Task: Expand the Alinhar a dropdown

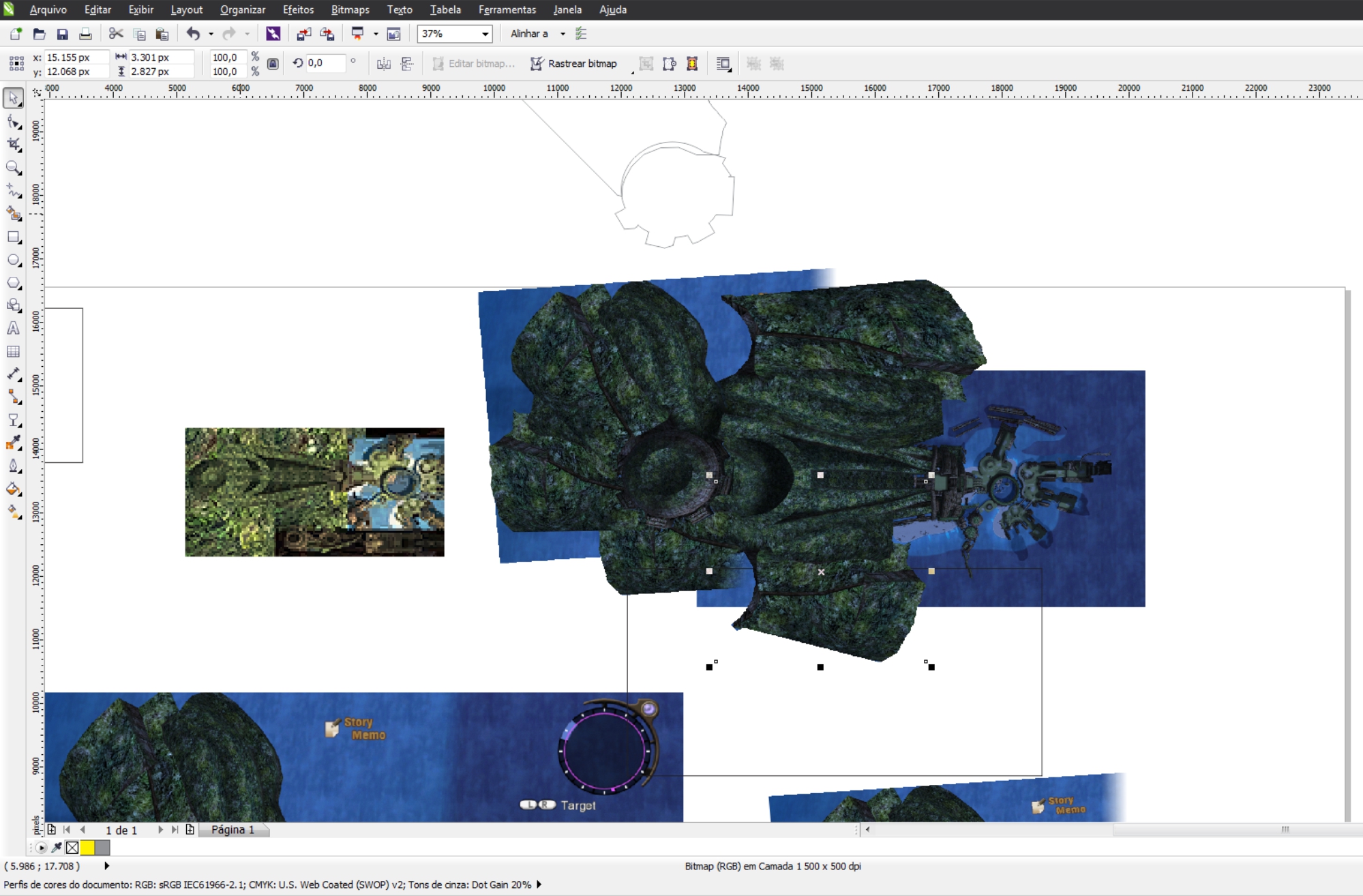Action: (563, 33)
